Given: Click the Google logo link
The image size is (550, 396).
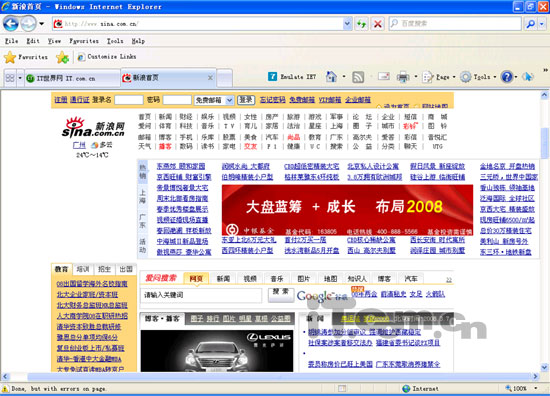Looking at the screenshot, I should click(322, 296).
